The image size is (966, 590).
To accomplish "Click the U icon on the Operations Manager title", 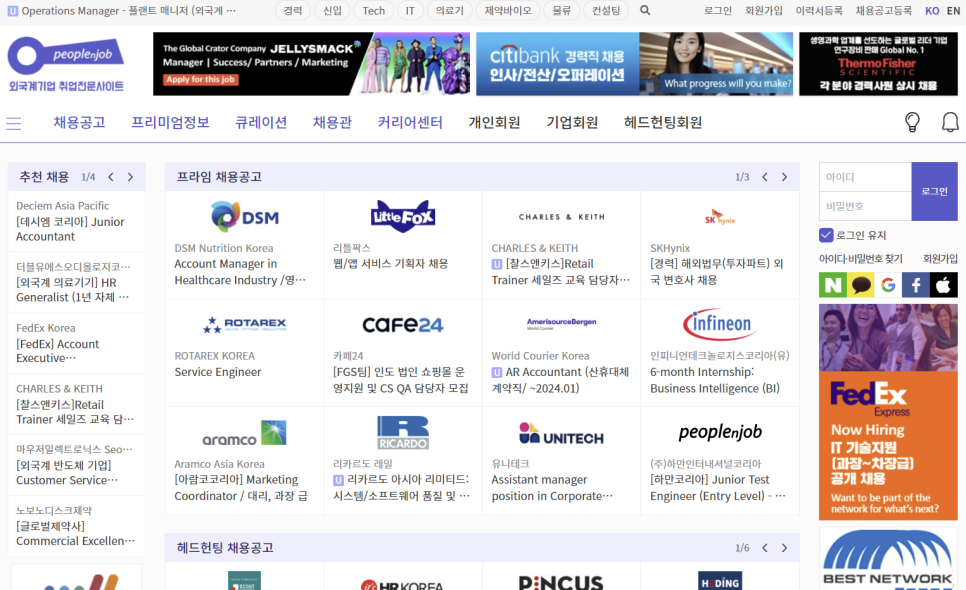I will 12,11.
